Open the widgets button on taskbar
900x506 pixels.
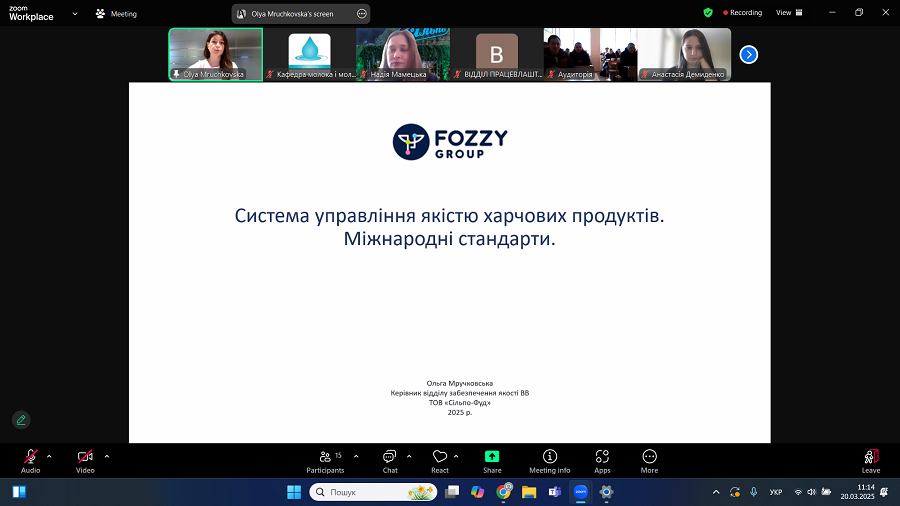(x=19, y=492)
